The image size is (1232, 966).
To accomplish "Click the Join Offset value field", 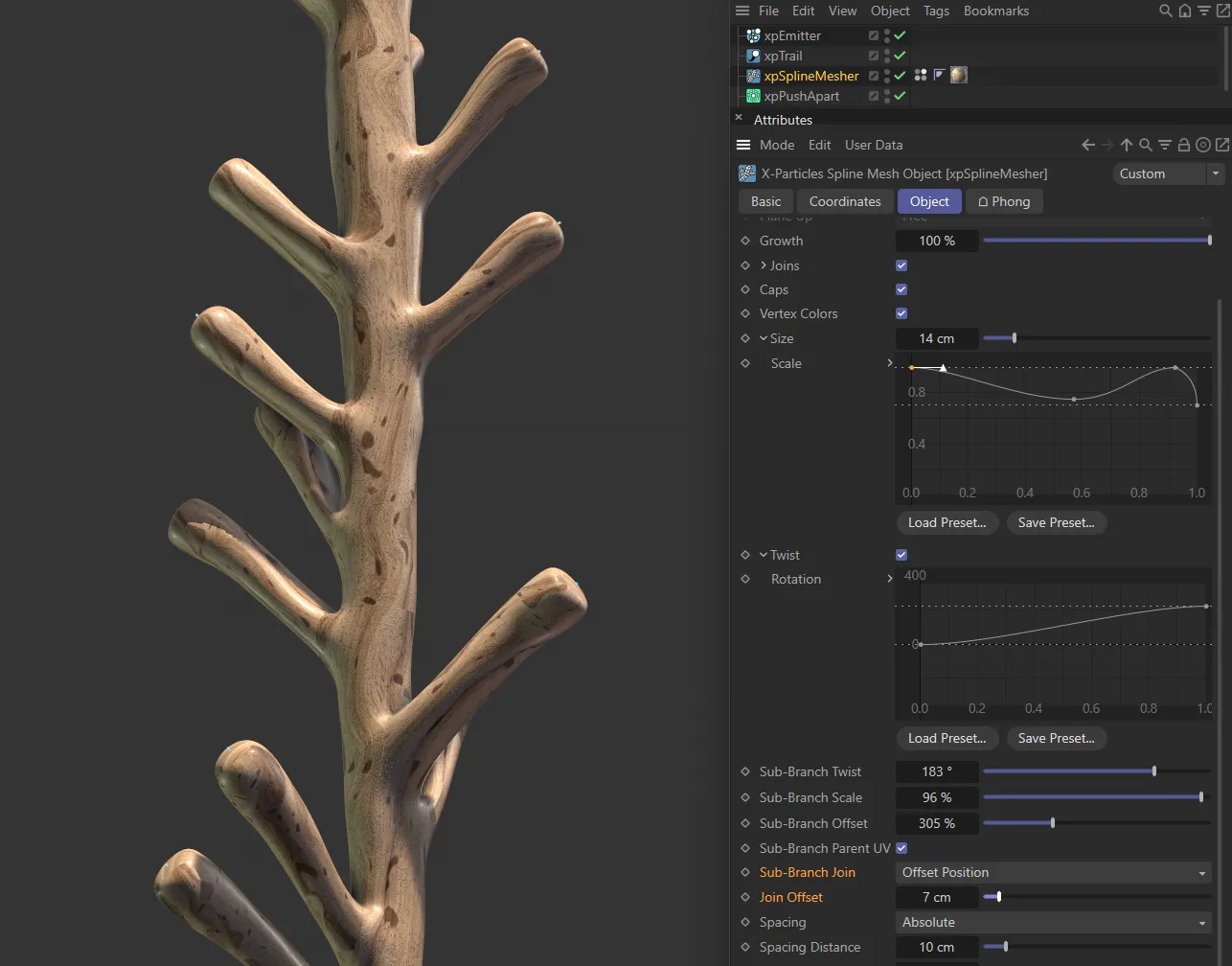I will pos(937,897).
